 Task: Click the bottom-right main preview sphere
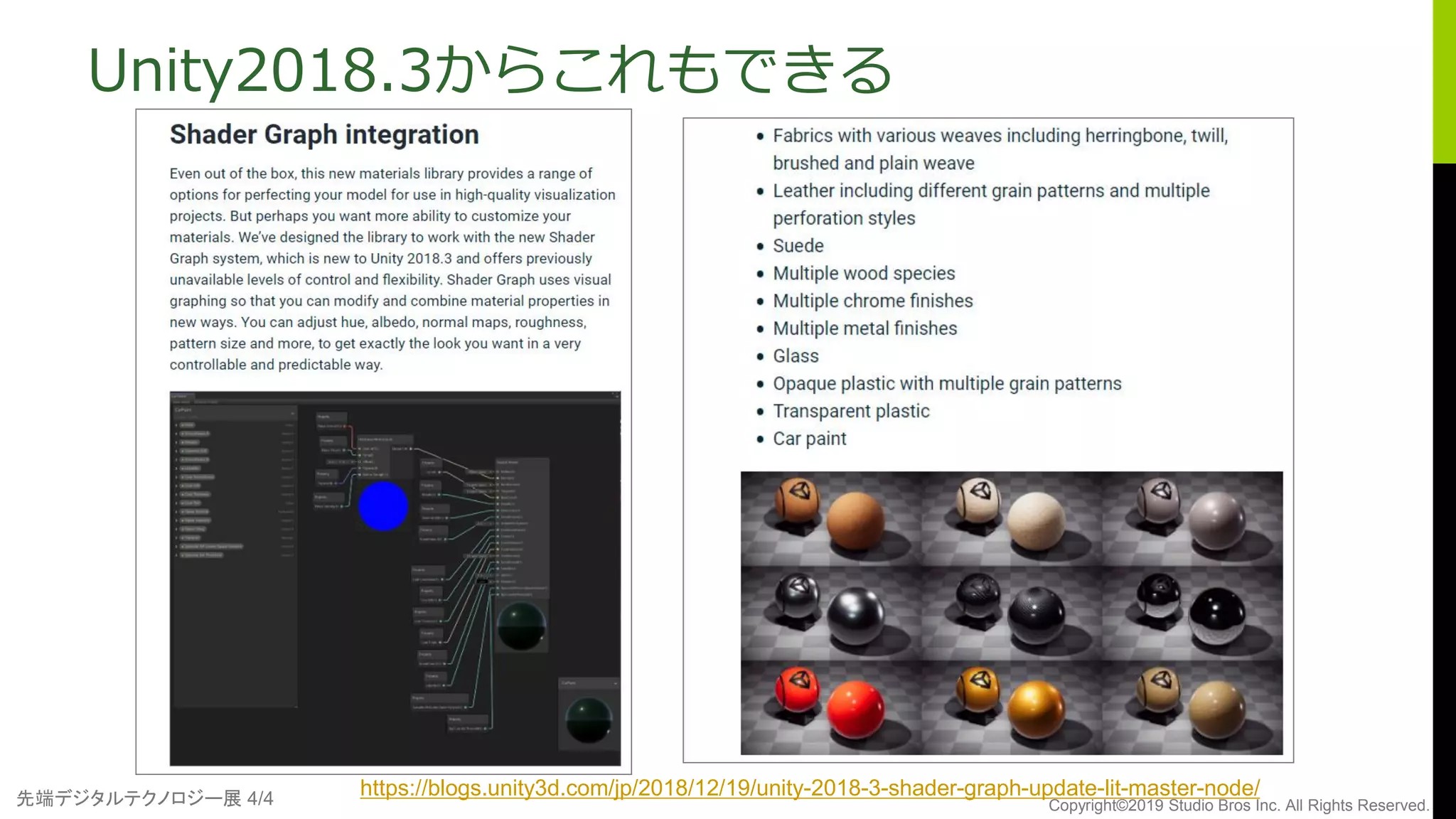coord(589,720)
